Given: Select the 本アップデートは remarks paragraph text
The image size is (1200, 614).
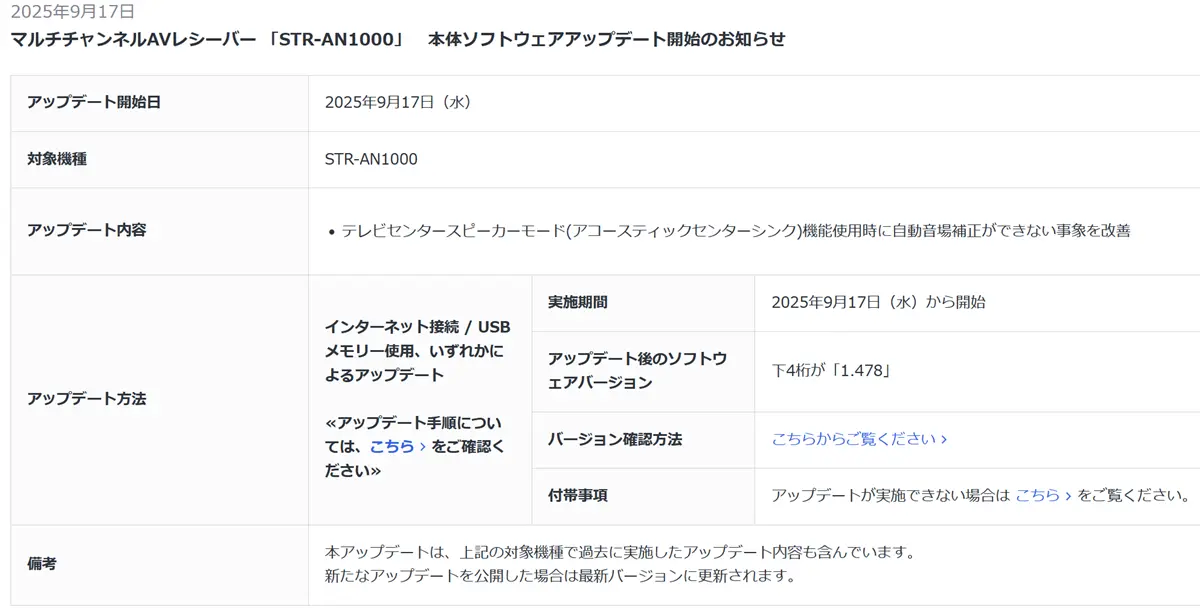Looking at the screenshot, I should click(x=620, y=564).
